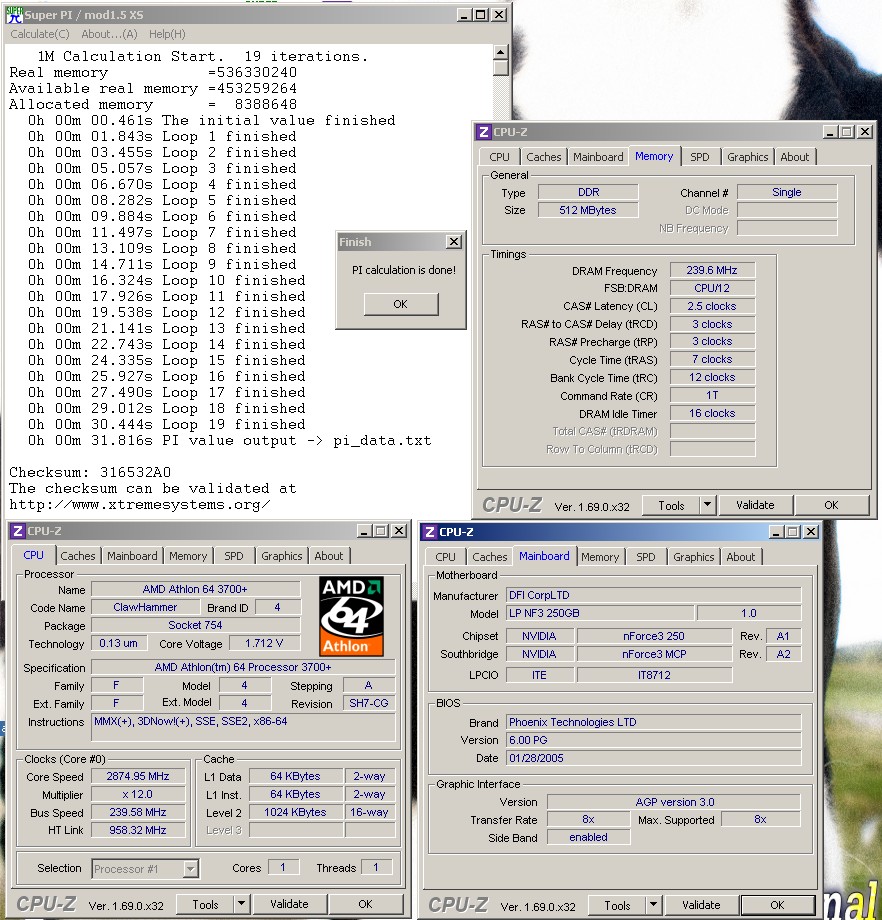
Task: Minimize the Super PI window
Action: tap(464, 15)
